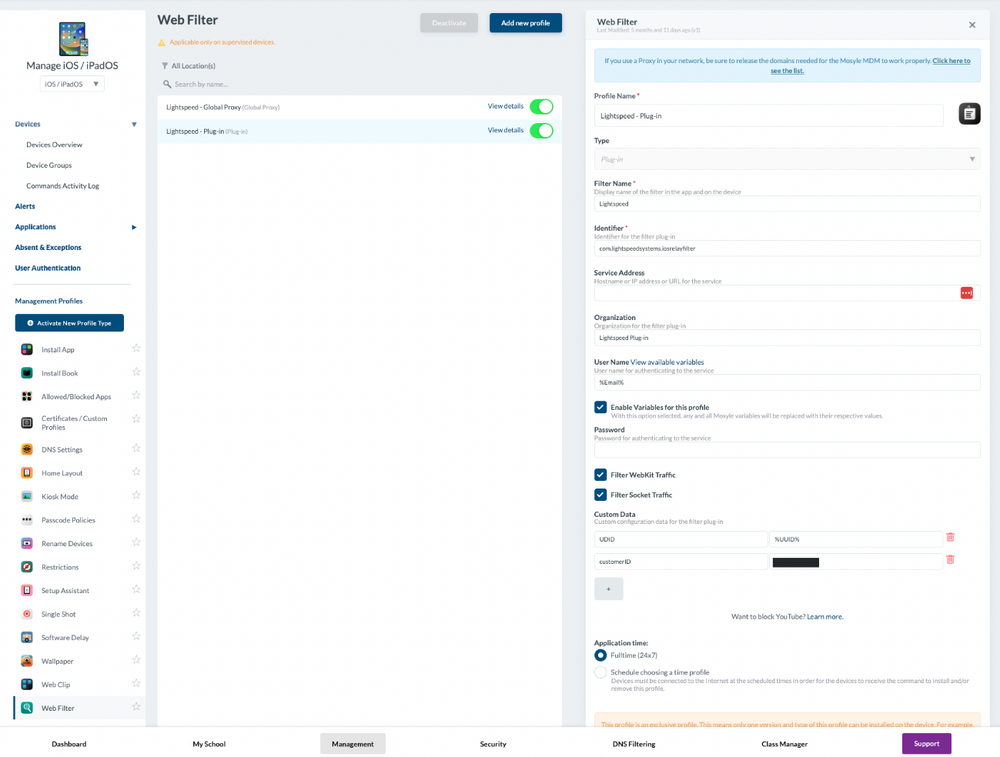The width and height of the screenshot is (1000, 757).
Task: Uncheck Filter WebKit Traffic
Action: click(600, 474)
